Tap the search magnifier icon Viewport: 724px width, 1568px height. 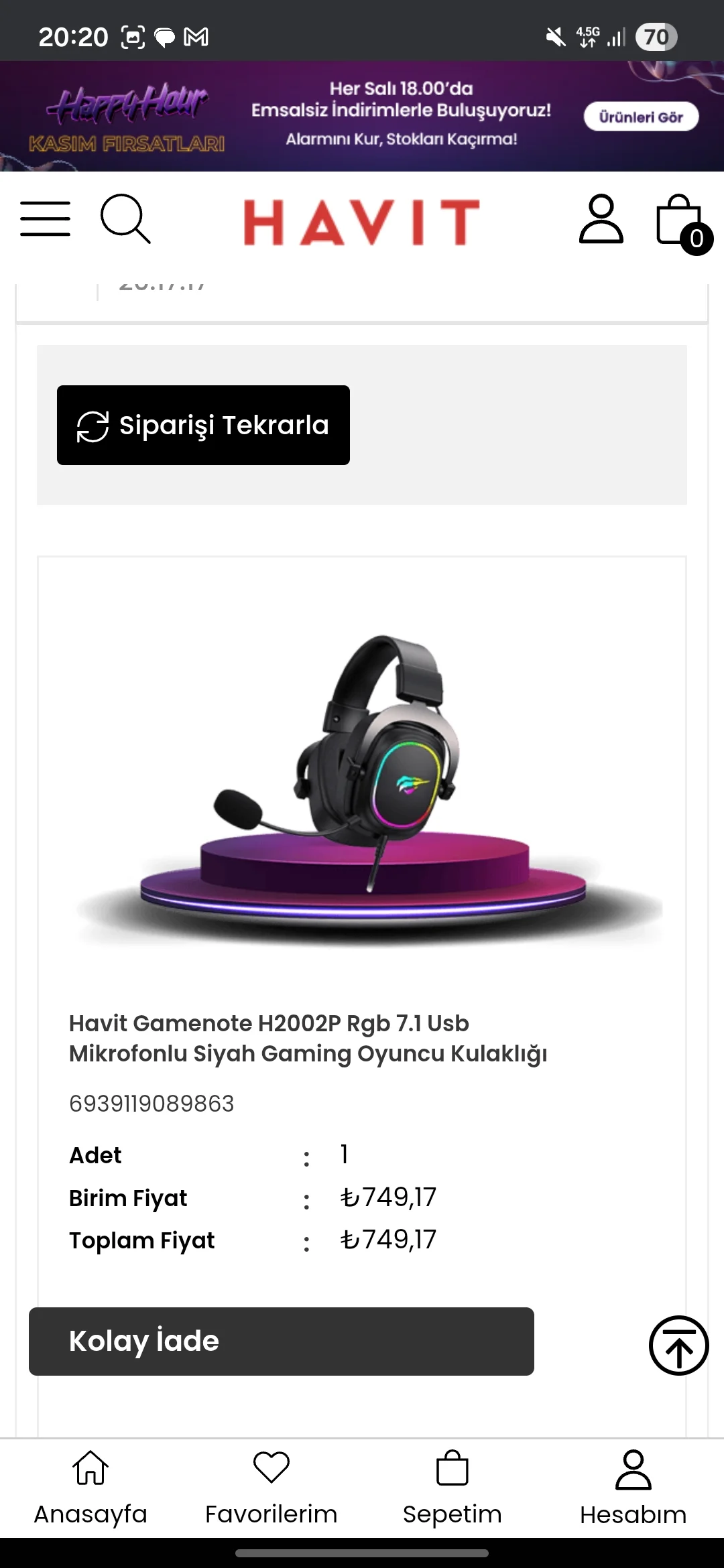coord(125,218)
